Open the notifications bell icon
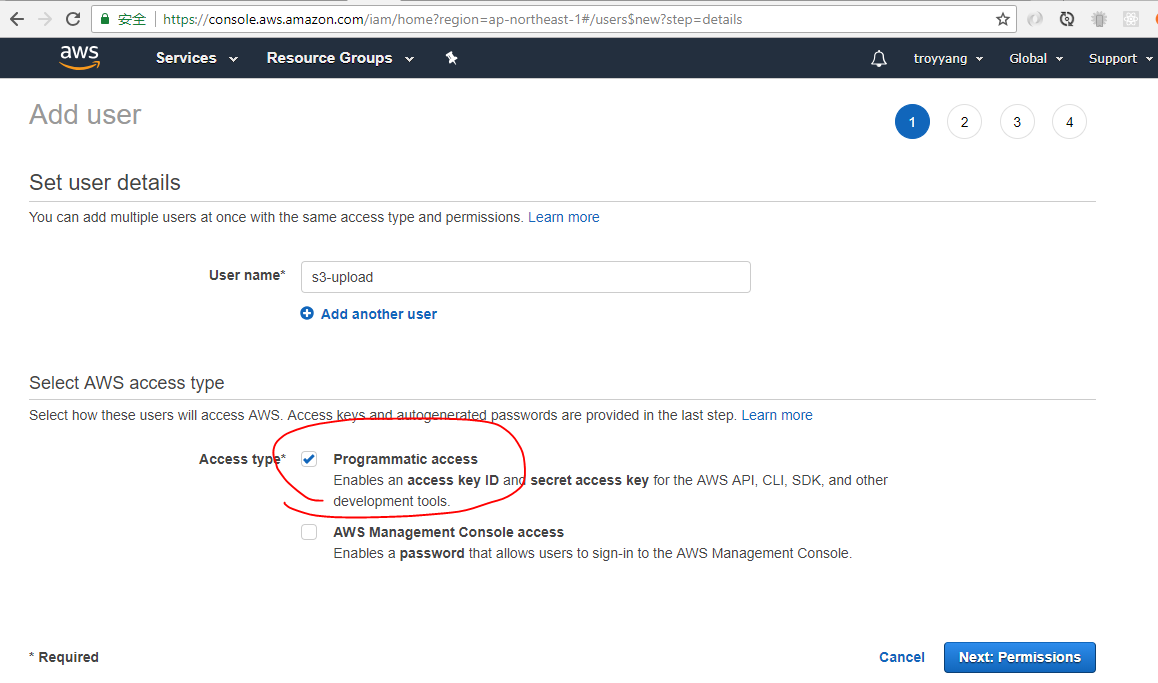This screenshot has height=683, width=1158. coord(878,59)
